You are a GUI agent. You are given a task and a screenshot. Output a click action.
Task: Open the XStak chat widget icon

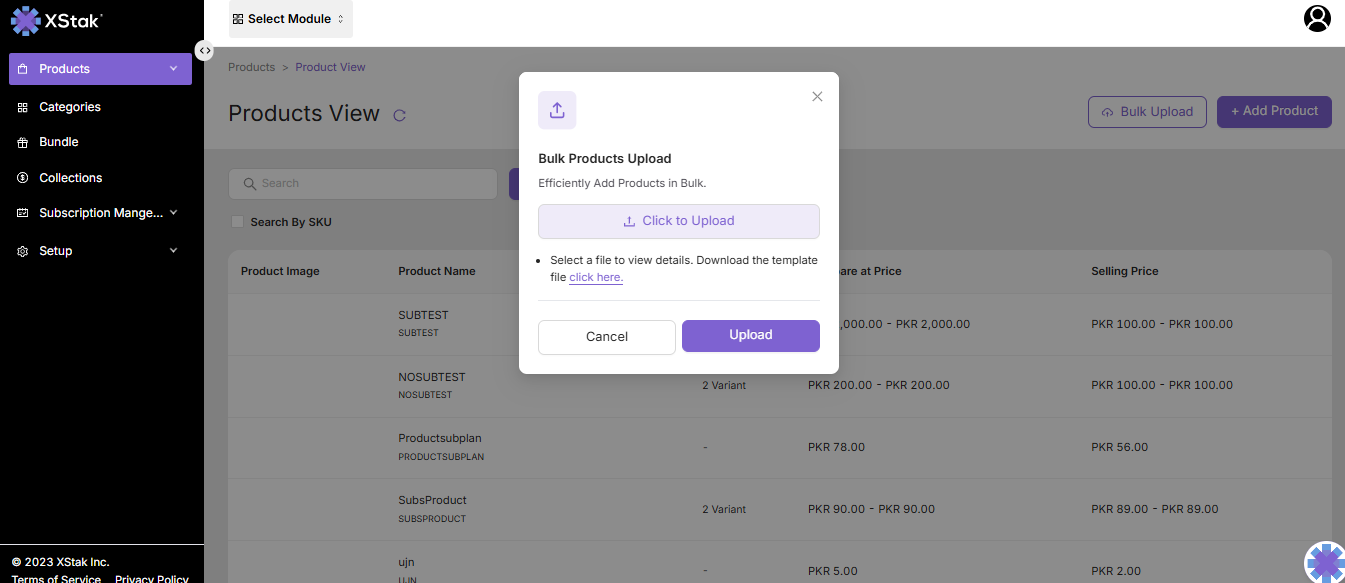tap(1325, 562)
